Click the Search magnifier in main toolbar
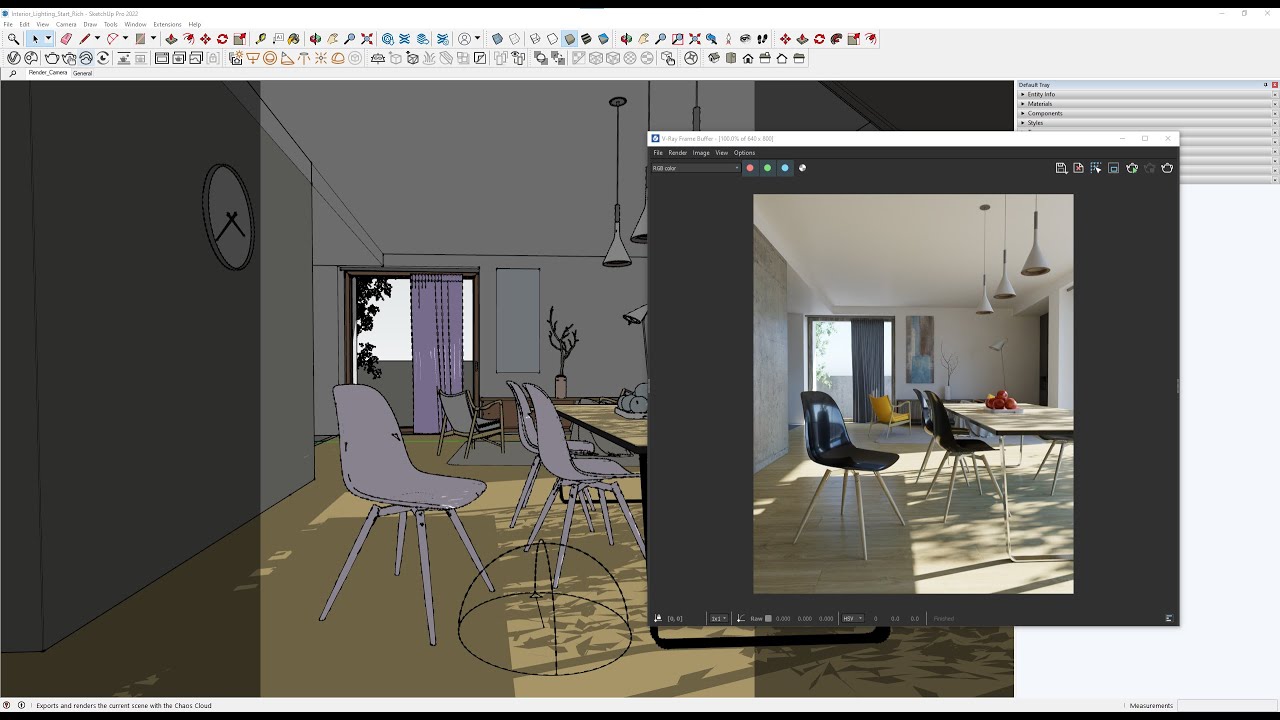The image size is (1280, 720). point(14,39)
